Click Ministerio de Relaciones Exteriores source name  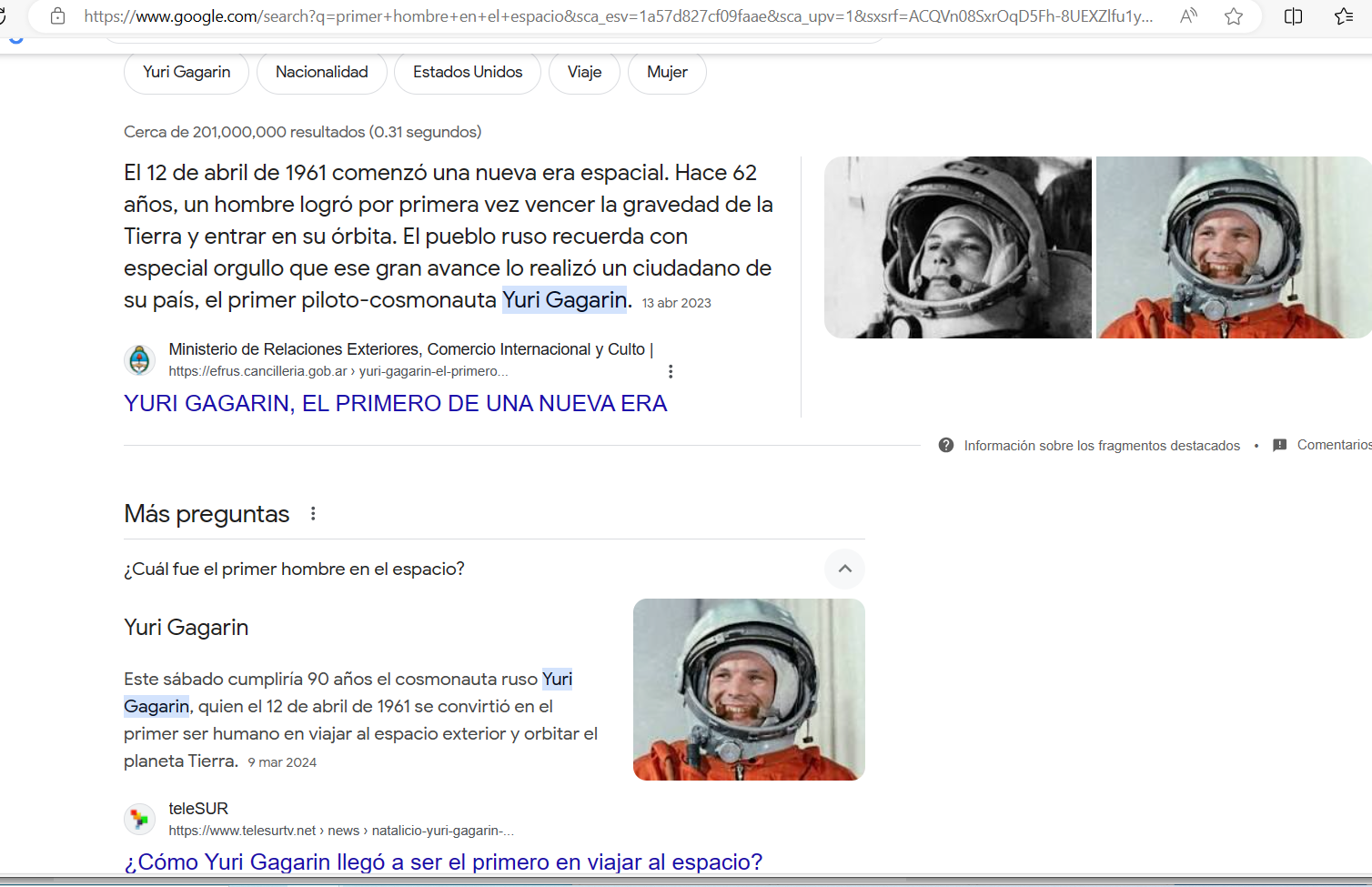pos(411,349)
